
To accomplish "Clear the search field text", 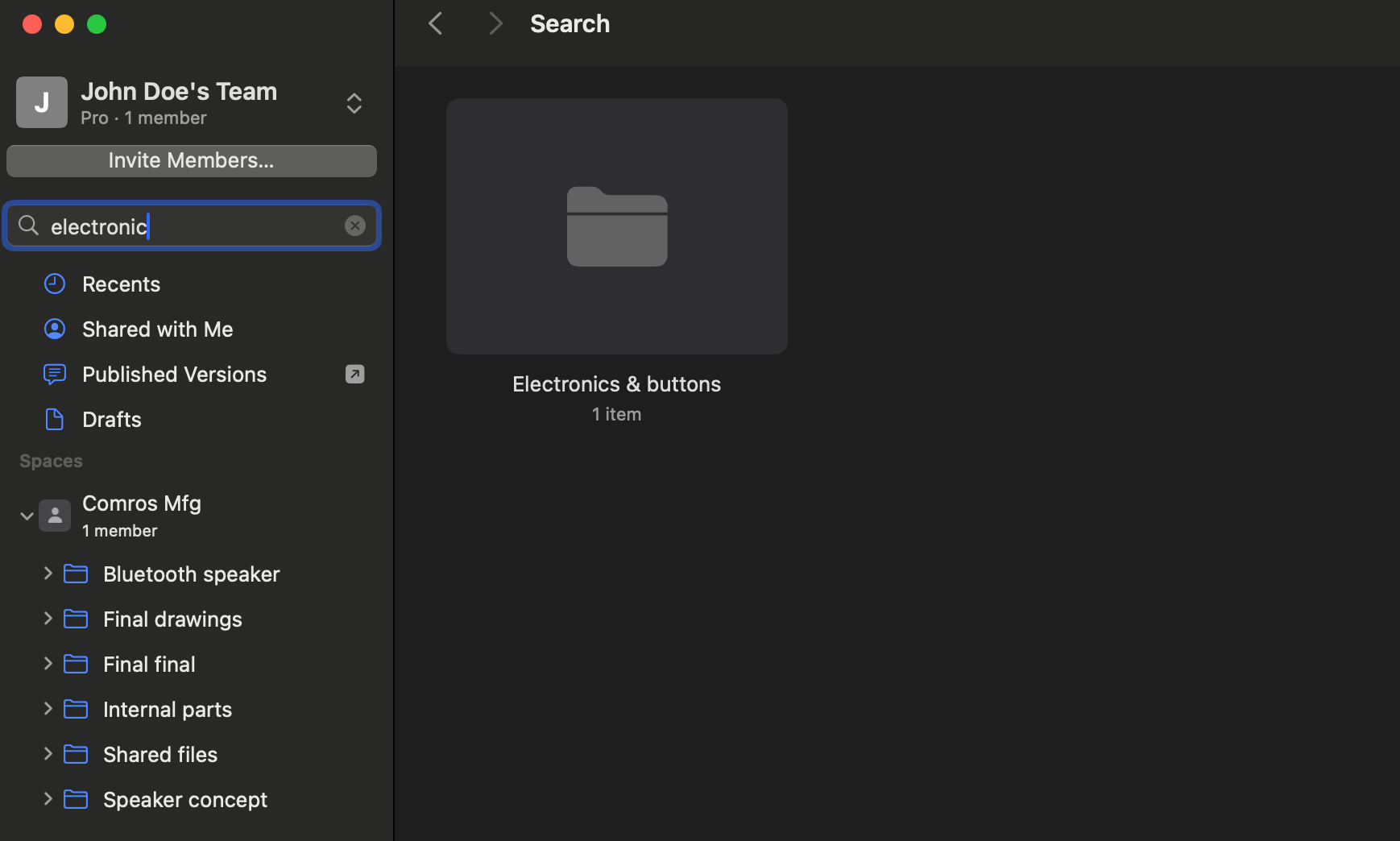I will (x=355, y=226).
